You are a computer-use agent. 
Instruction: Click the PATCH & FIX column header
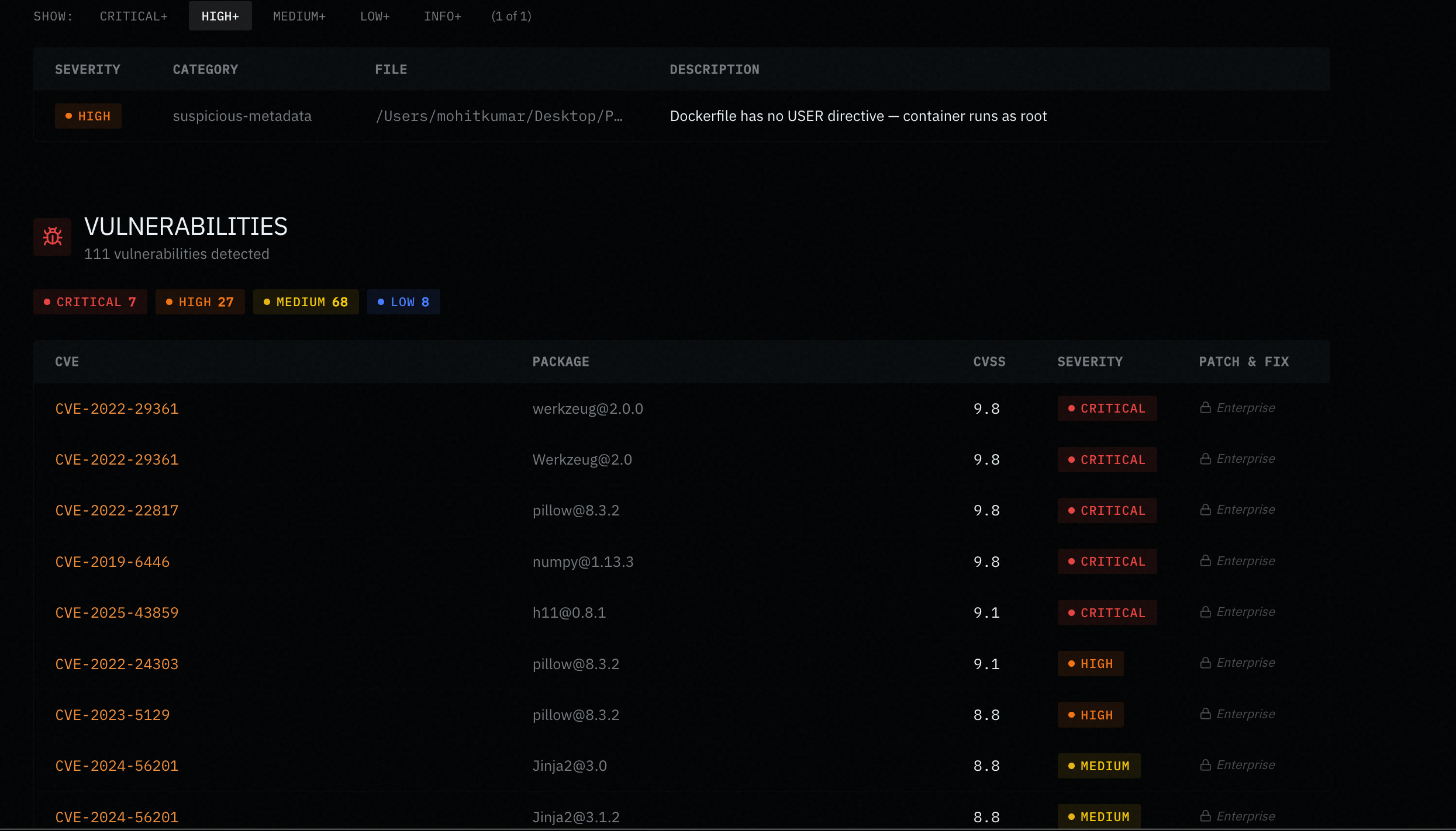coord(1244,362)
